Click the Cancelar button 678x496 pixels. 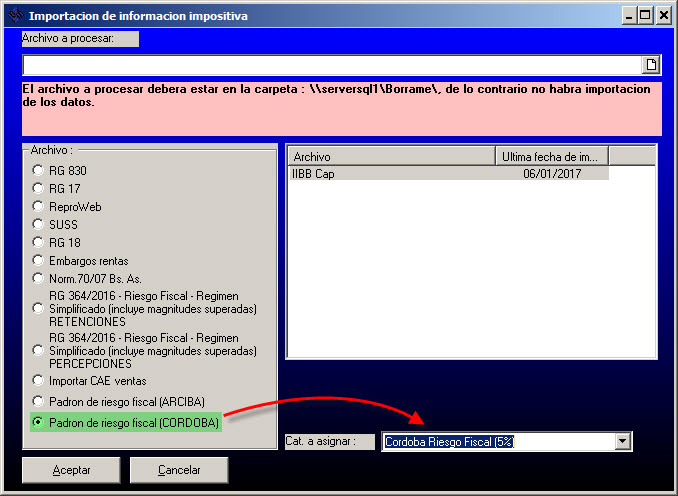point(179,470)
